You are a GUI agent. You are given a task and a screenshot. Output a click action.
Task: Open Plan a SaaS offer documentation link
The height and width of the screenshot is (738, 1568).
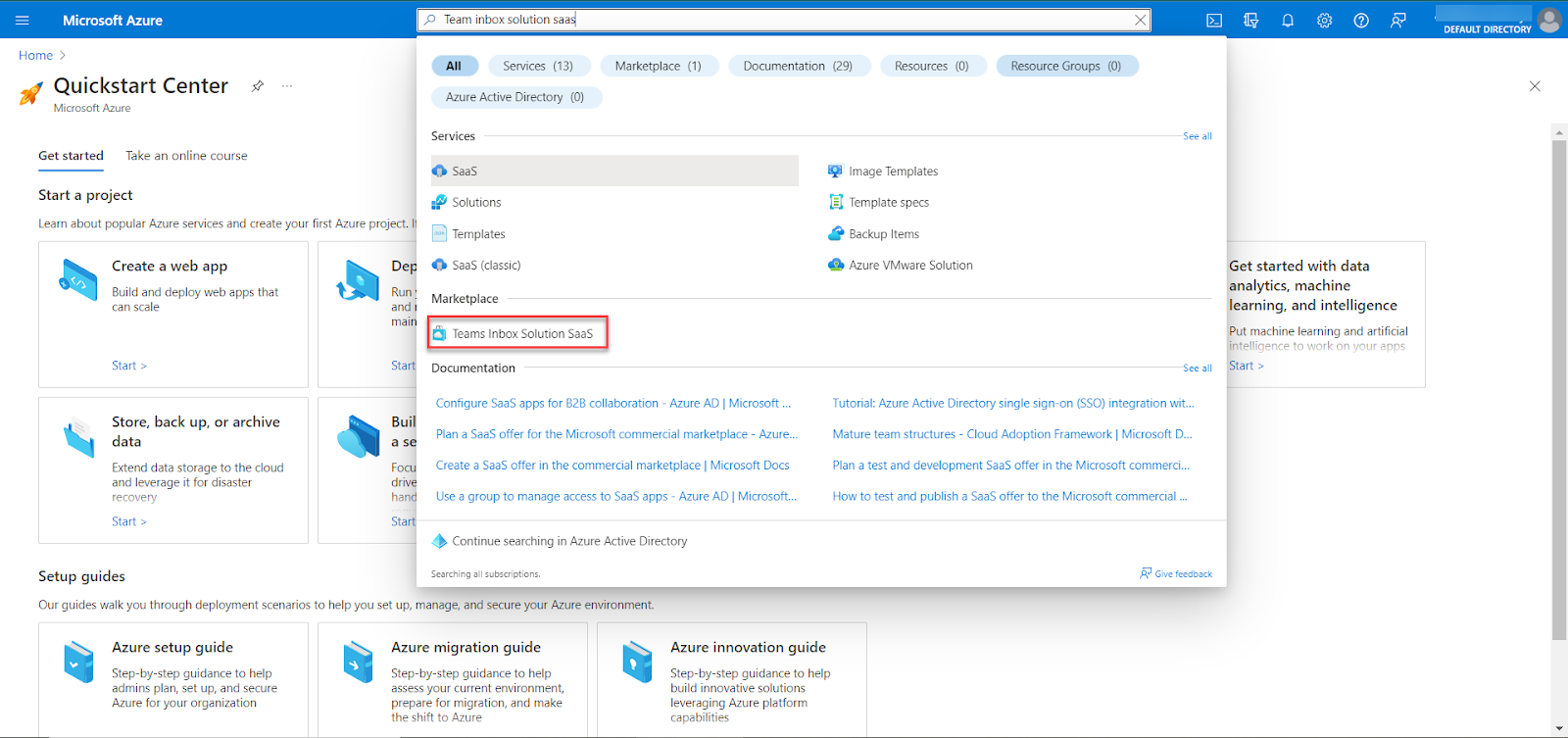[x=617, y=434]
